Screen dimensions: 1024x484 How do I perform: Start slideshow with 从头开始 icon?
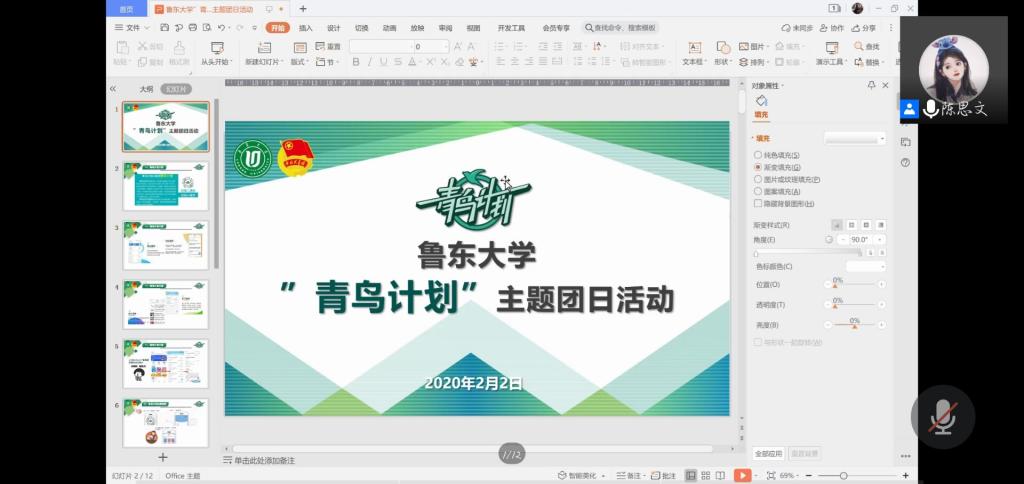[217, 48]
